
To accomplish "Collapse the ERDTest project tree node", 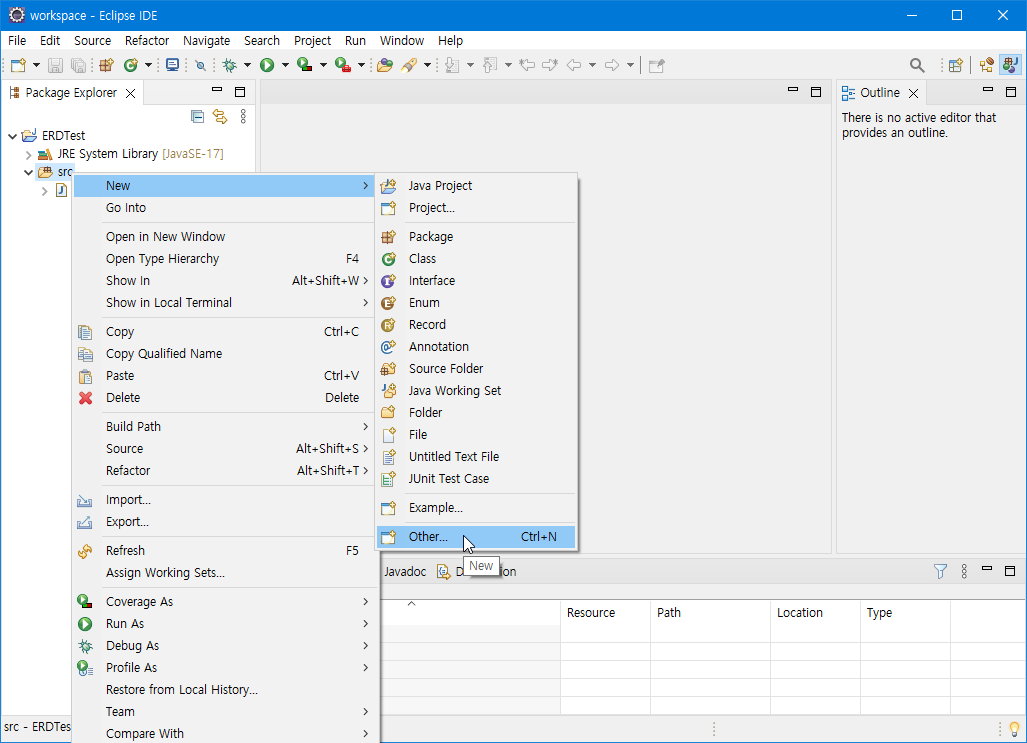I will (12, 136).
